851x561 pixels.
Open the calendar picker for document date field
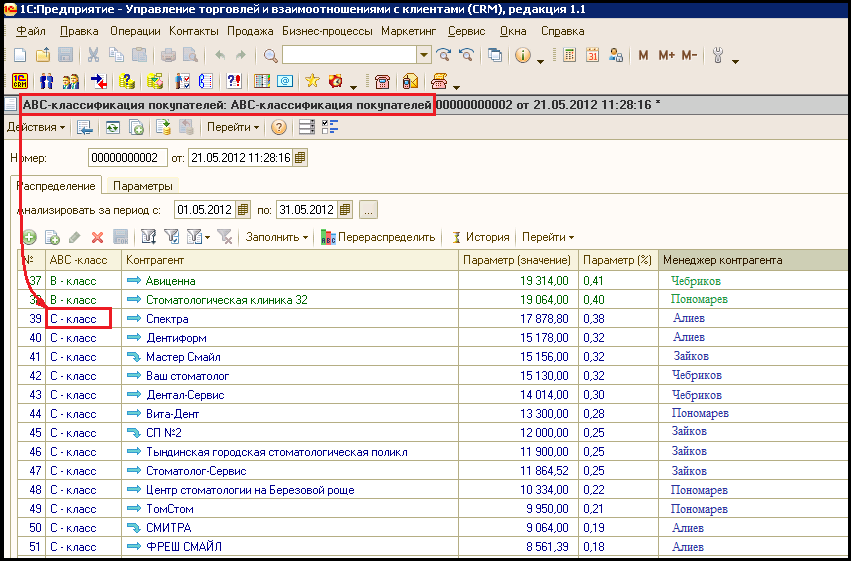point(300,158)
